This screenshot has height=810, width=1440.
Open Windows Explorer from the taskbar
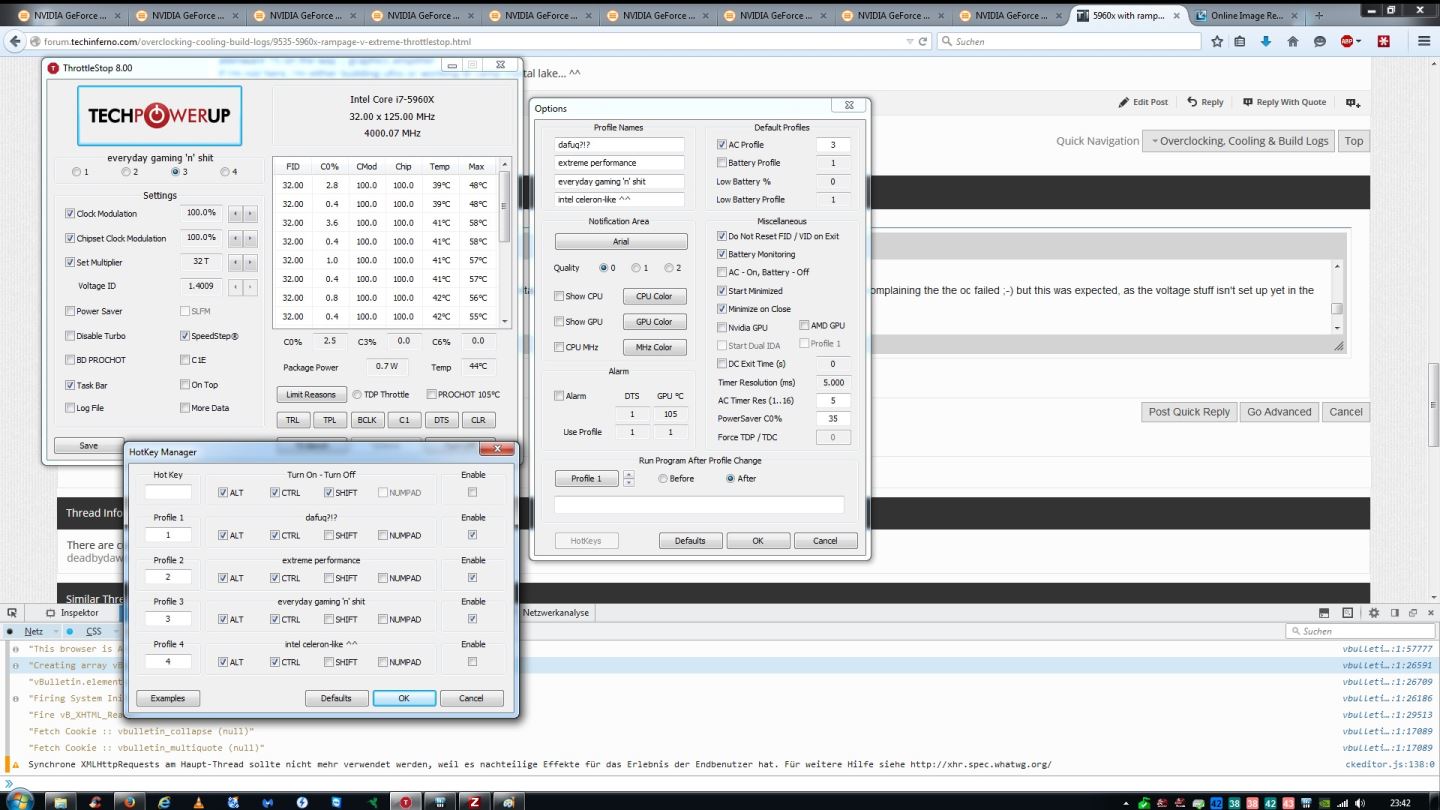pyautogui.click(x=62, y=801)
